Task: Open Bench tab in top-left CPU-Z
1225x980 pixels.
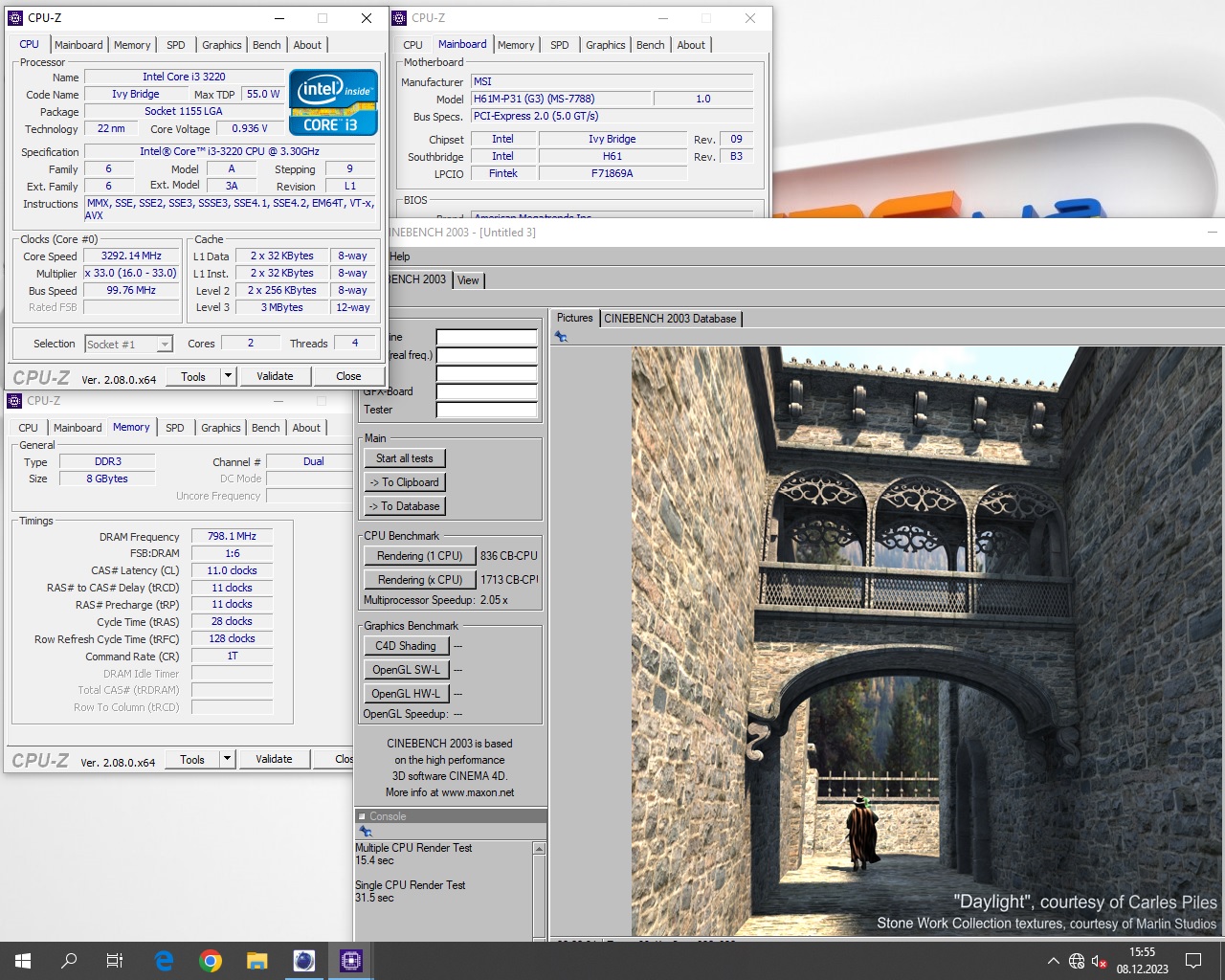Action: coord(267,45)
